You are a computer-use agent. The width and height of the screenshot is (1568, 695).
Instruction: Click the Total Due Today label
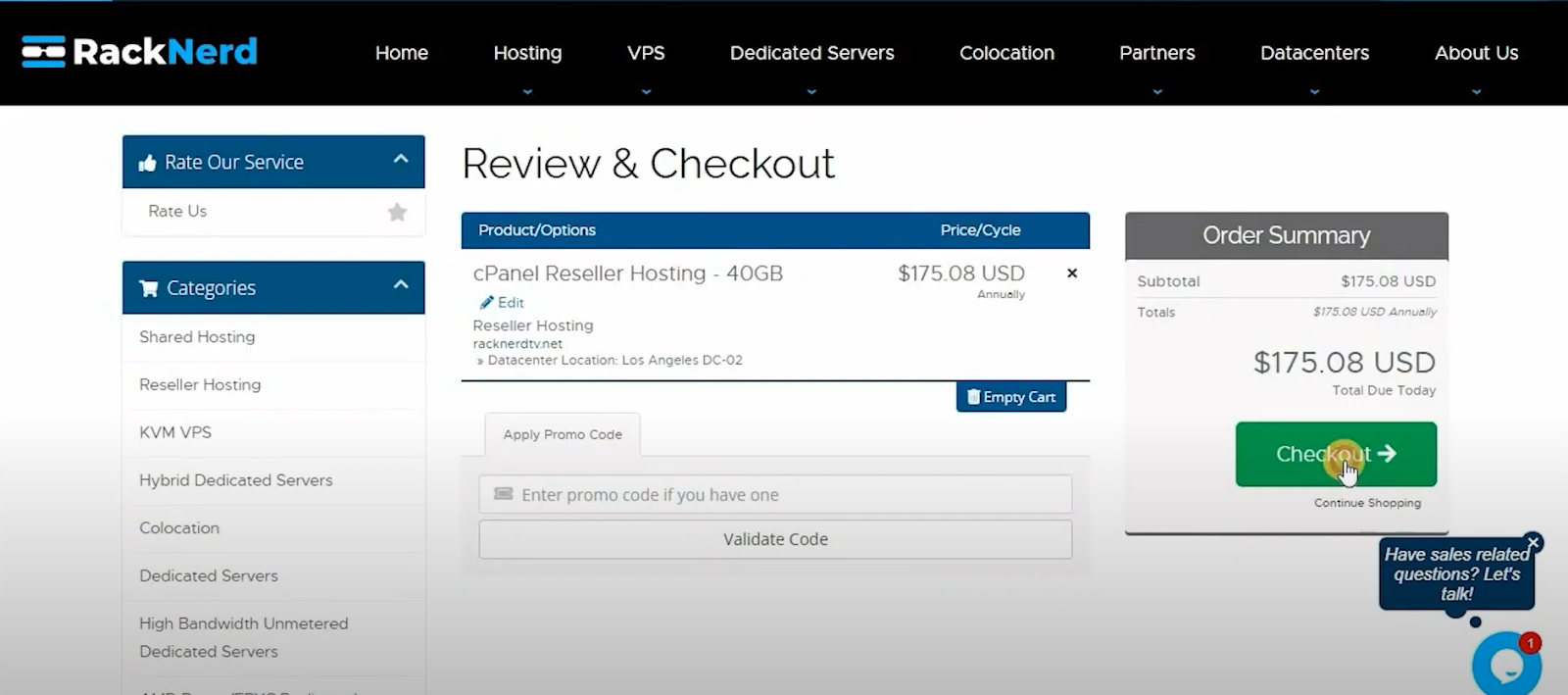1384,390
